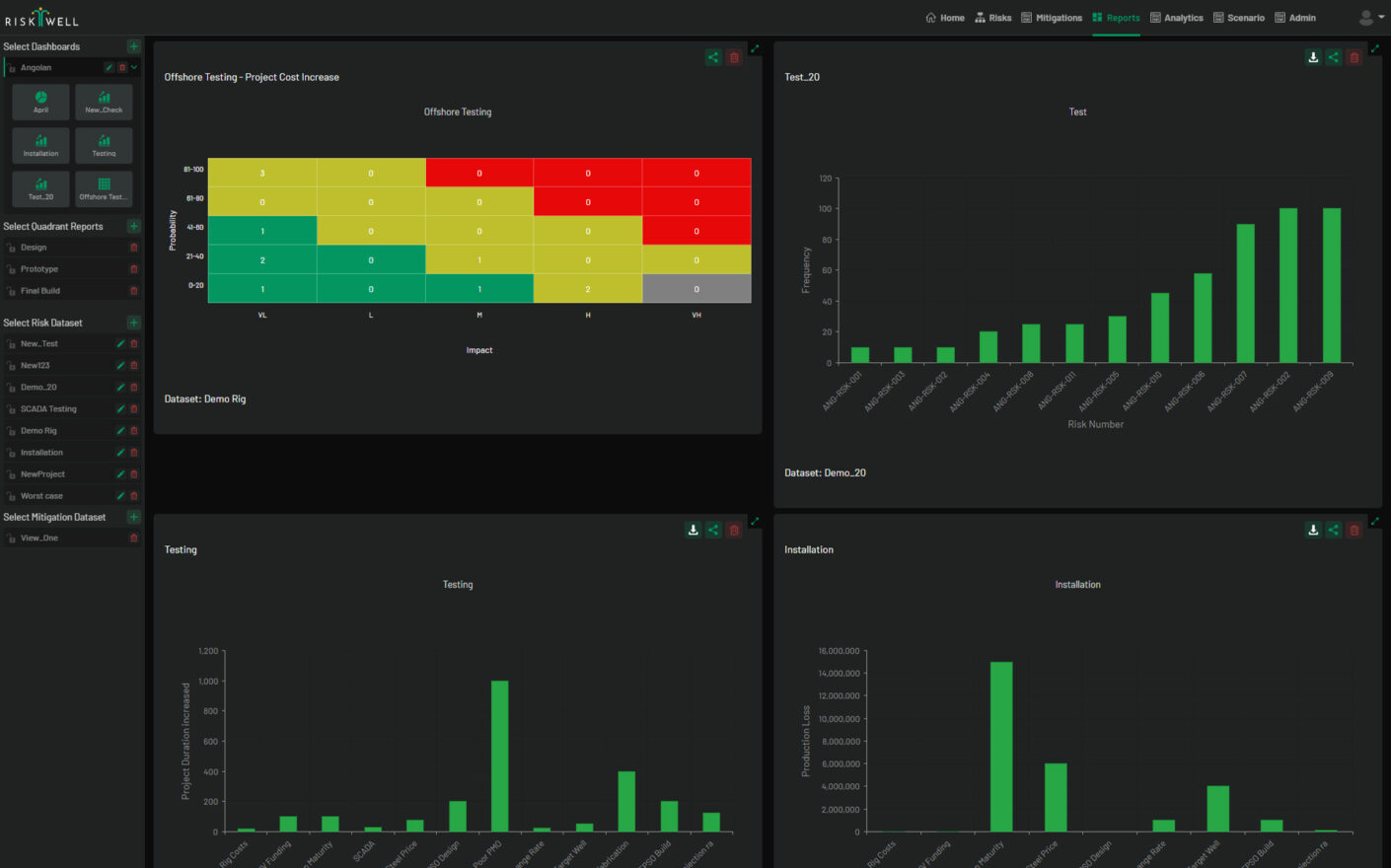Delete the Testing chart widget
Screen dimensions: 1391x868
pos(734,530)
